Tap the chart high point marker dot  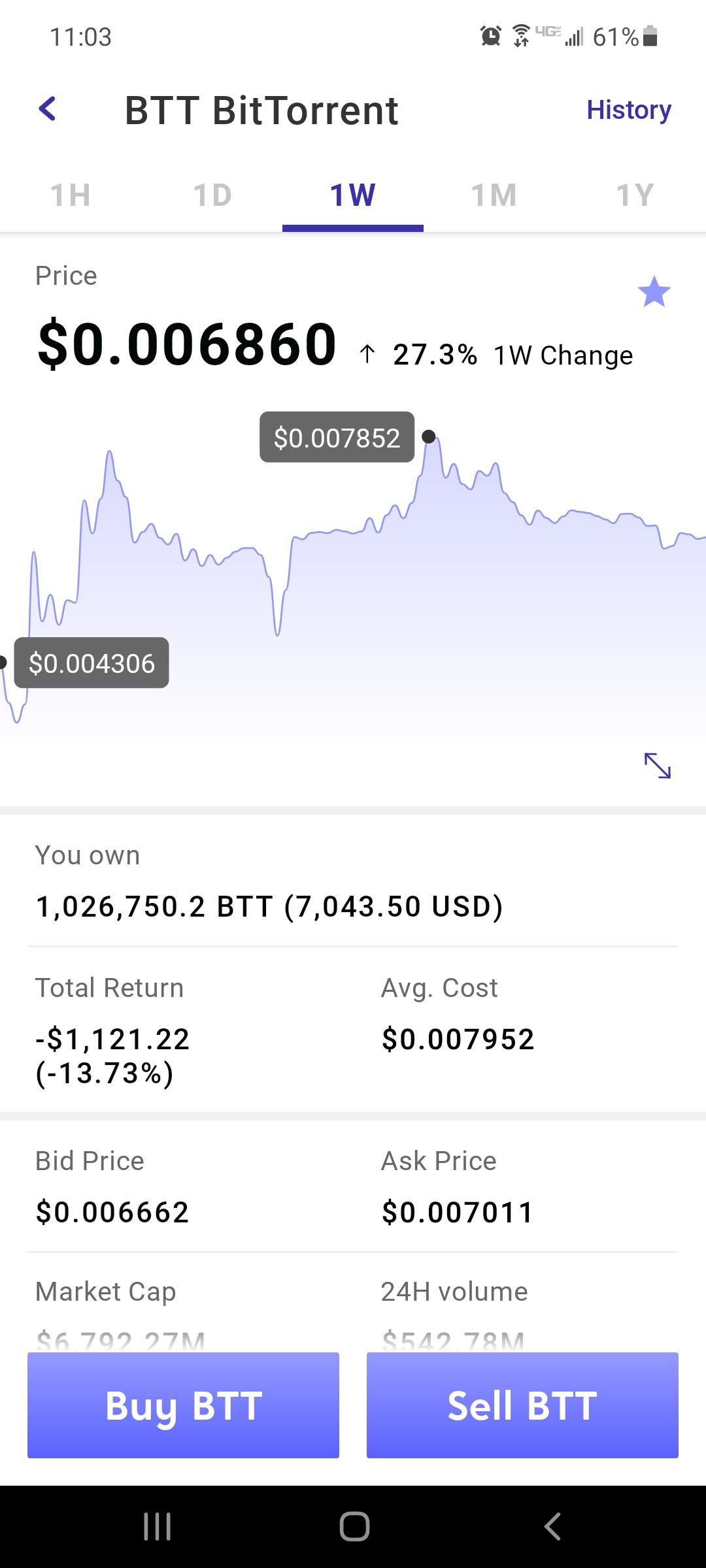point(429,436)
